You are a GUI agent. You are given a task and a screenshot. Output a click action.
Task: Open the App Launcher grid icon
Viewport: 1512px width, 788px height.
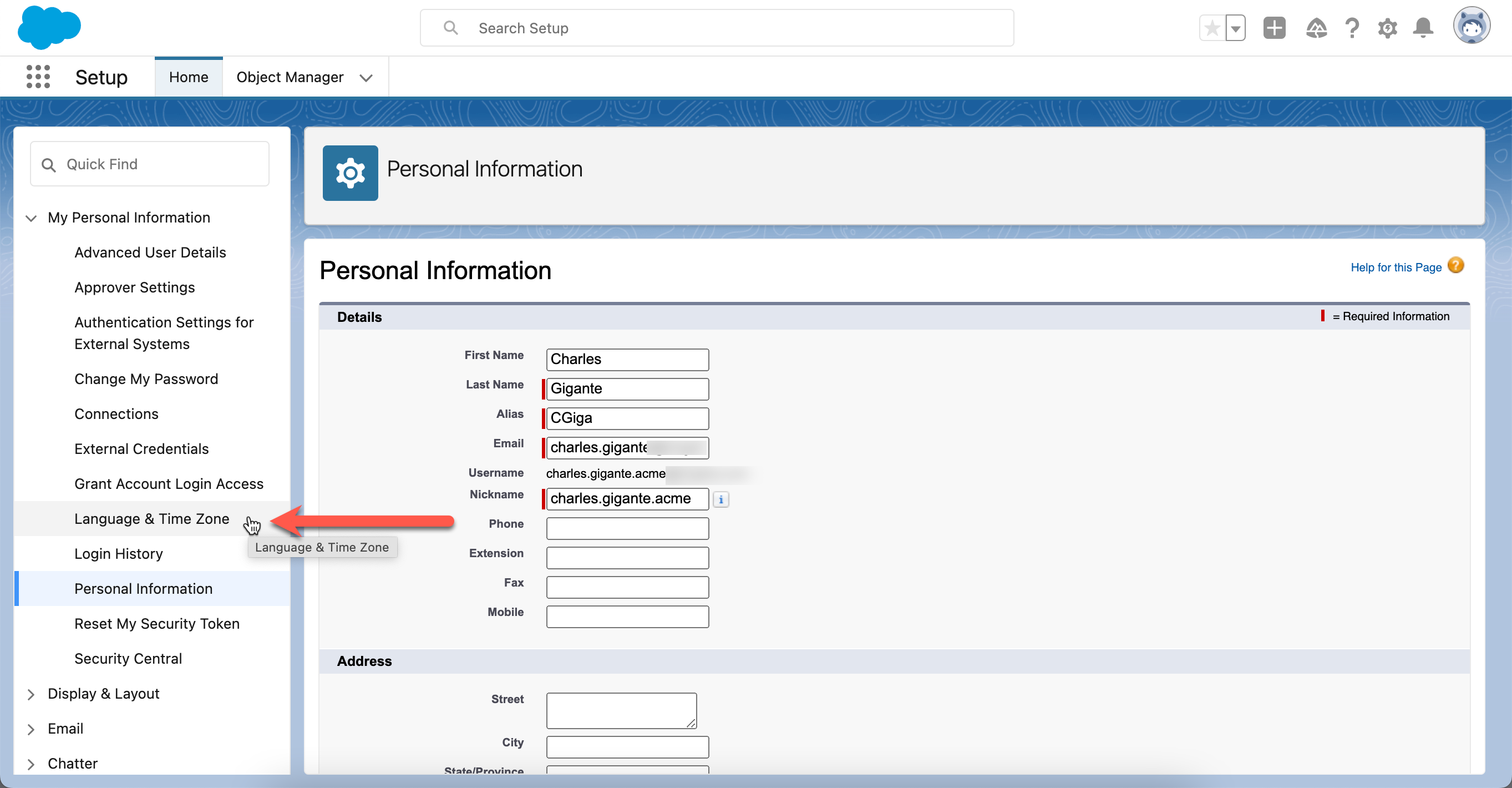(x=38, y=77)
